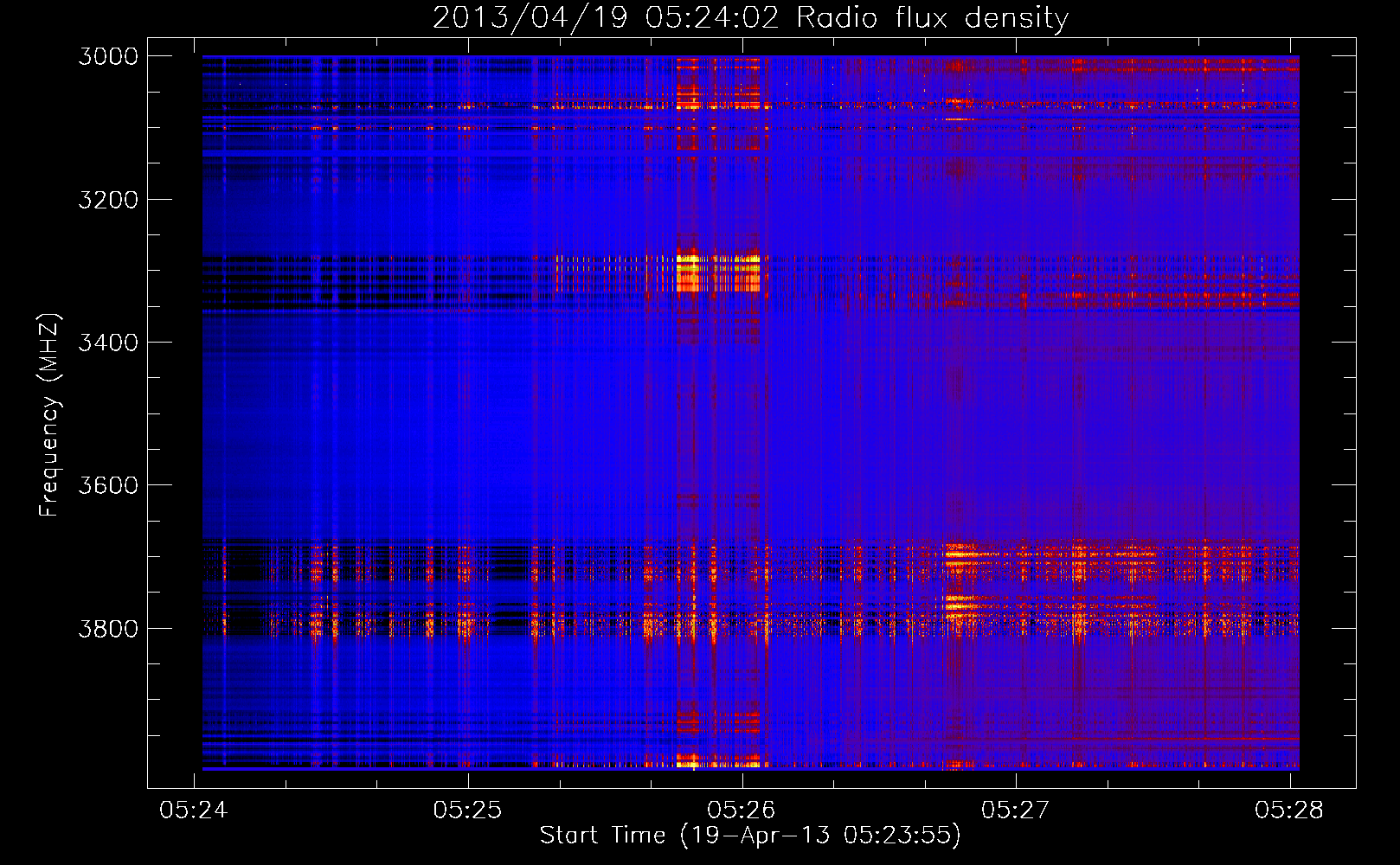Click the 05:27 time axis label
The width and height of the screenshot is (1400, 865).
coord(1016,810)
